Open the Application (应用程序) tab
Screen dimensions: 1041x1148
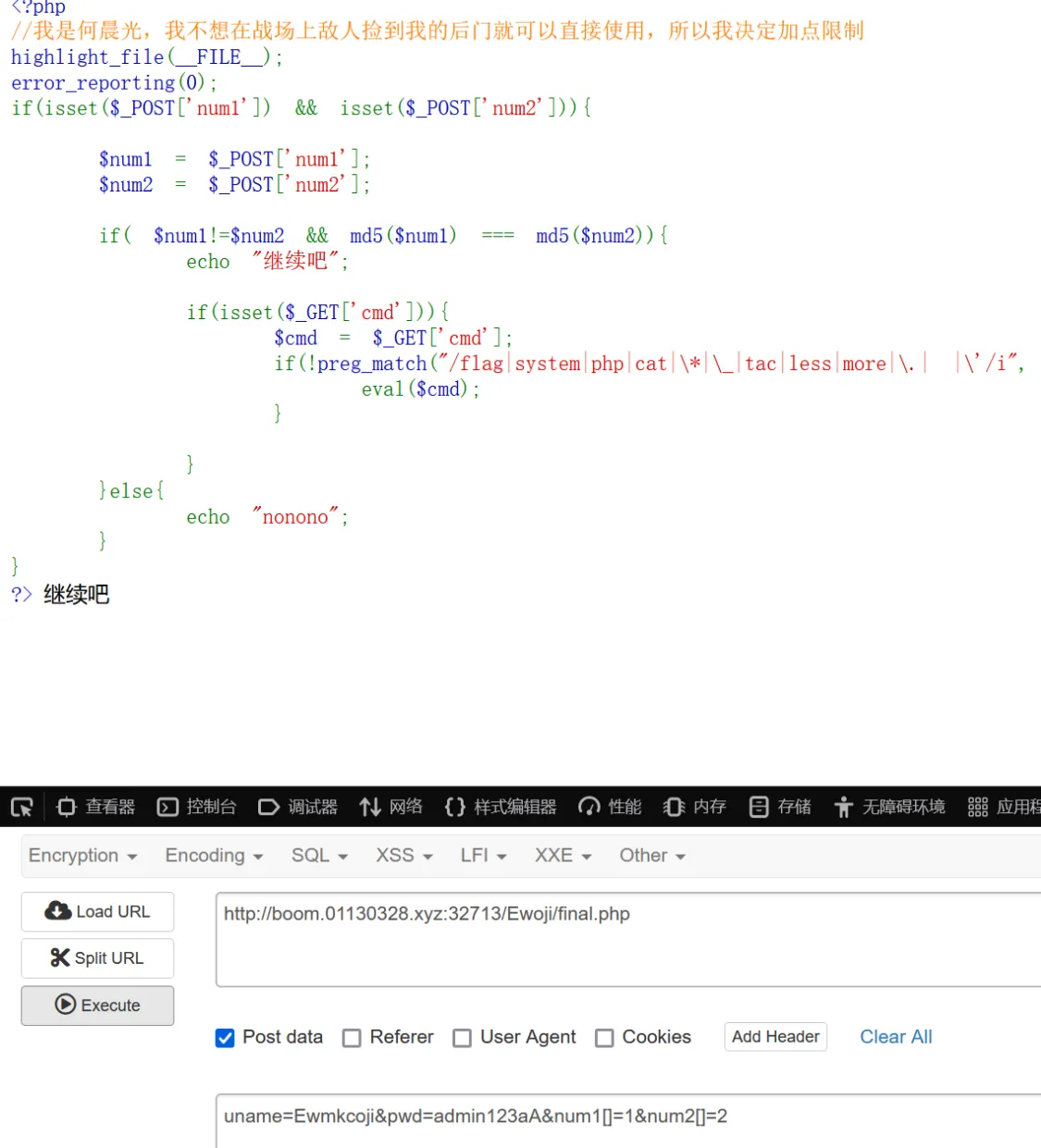(1004, 807)
